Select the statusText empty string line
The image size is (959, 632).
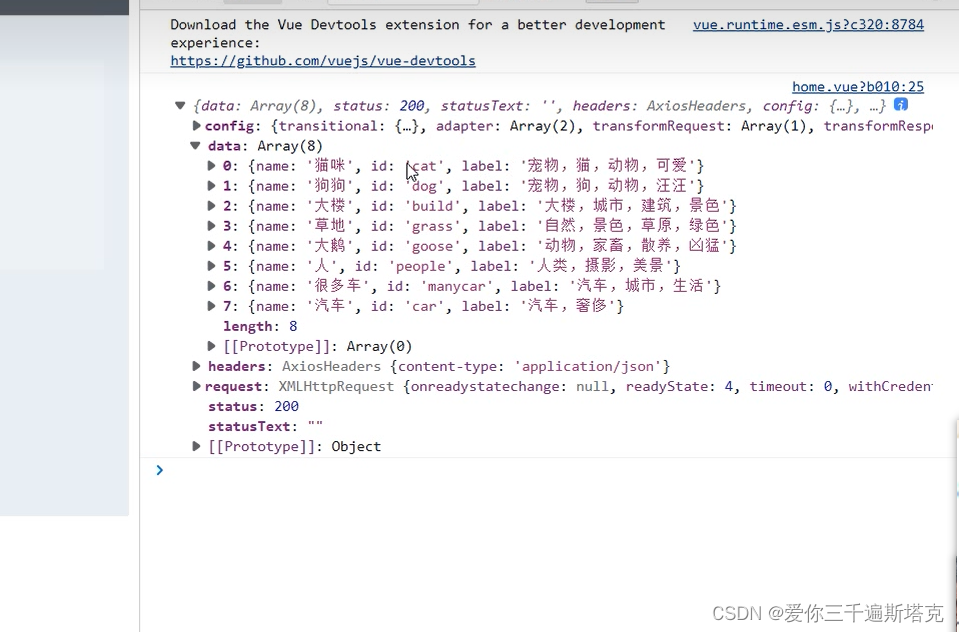(265, 426)
